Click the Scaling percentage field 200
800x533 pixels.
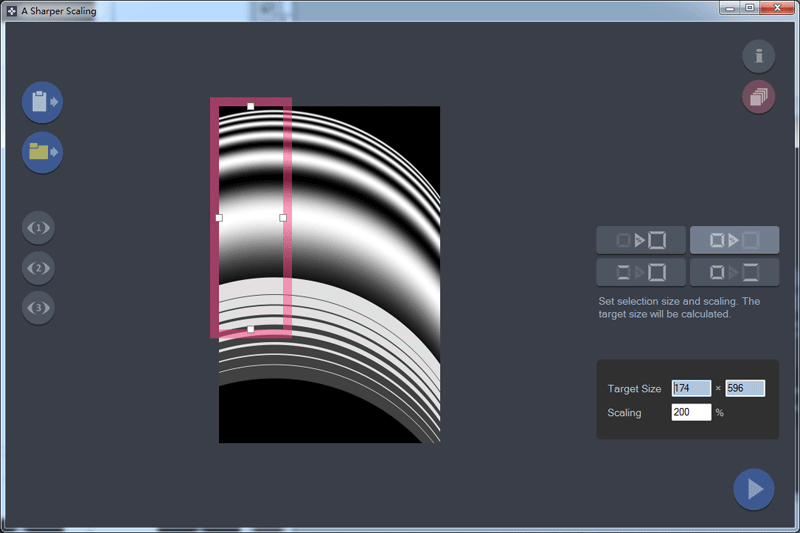pos(691,412)
